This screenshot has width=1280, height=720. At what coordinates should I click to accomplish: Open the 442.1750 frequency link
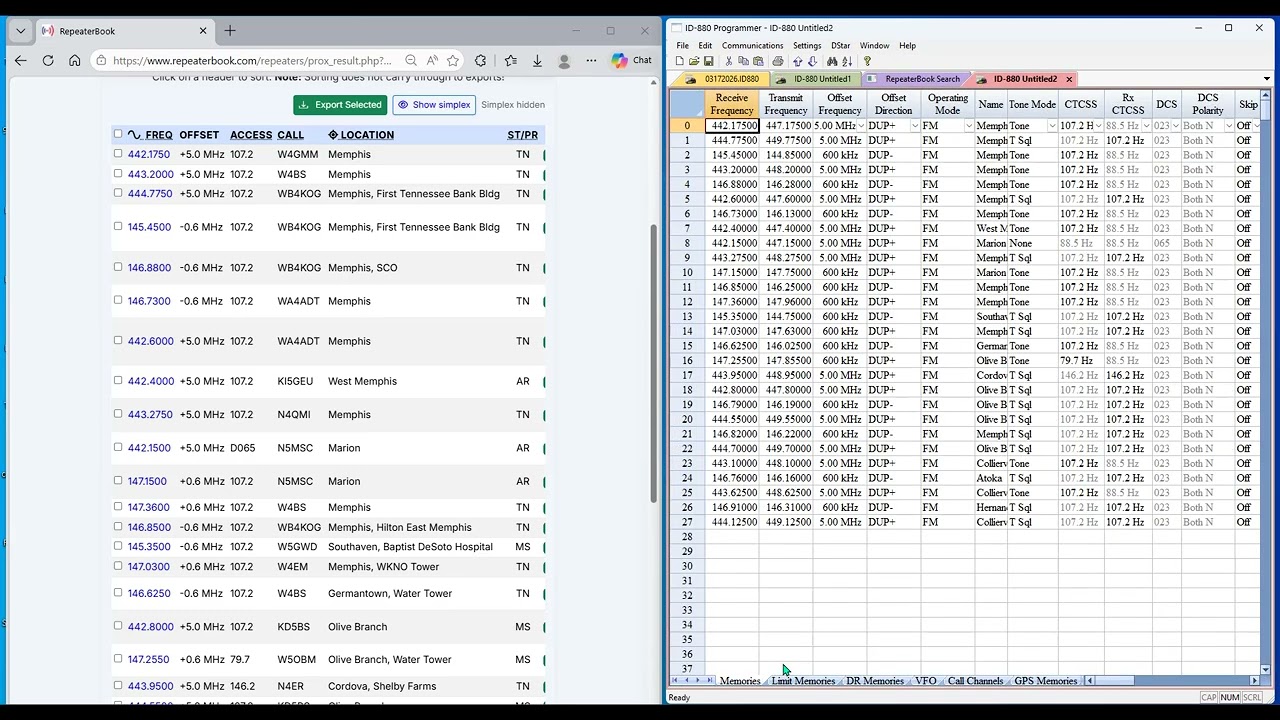pos(149,154)
